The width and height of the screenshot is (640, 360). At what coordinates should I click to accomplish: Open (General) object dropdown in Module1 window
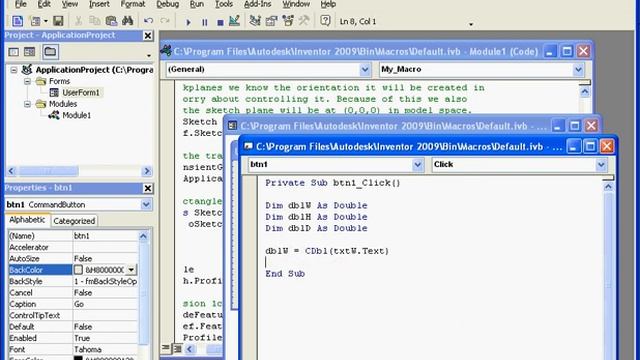click(365, 70)
